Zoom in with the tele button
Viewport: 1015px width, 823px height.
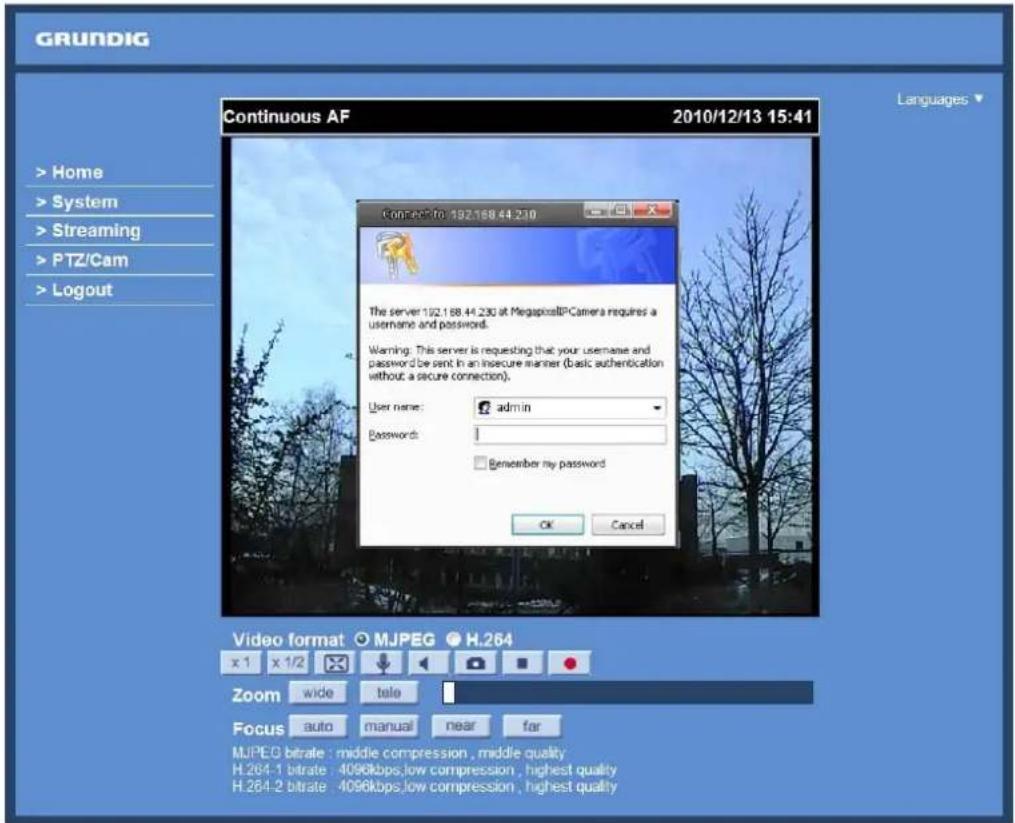pos(389,693)
